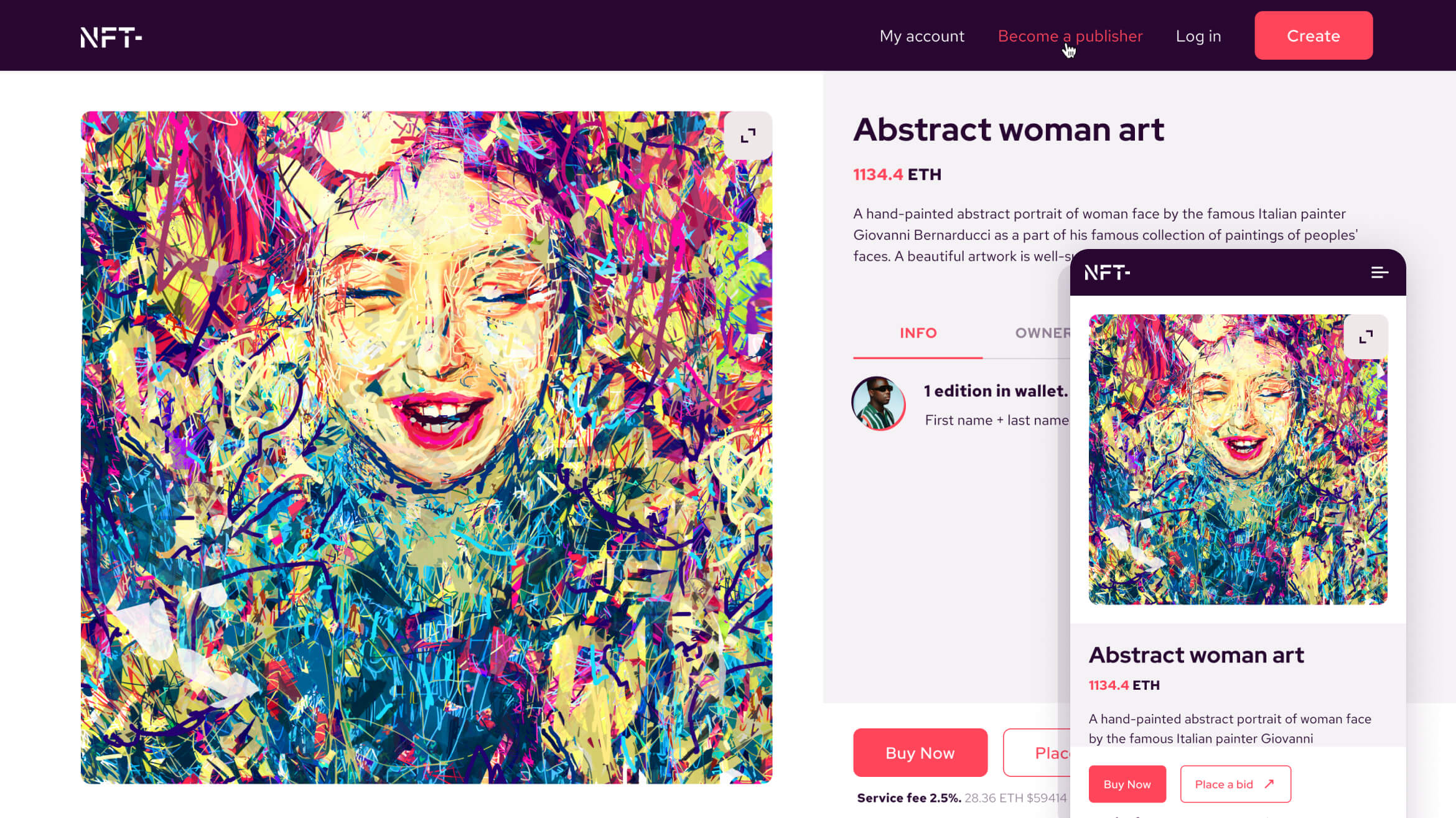
Task: Click the large abstract woman artwork image
Action: tap(426, 447)
